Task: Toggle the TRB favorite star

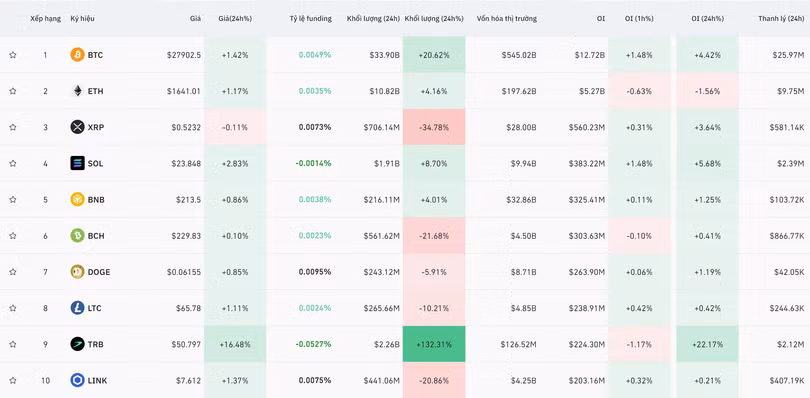Action: coord(13,344)
